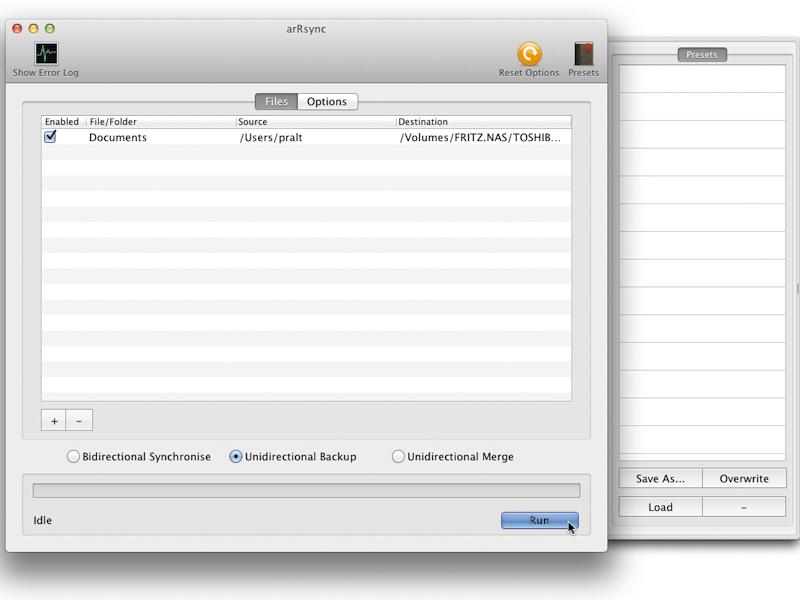800x600 pixels.
Task: Click Save As in Presets panel
Action: pyautogui.click(x=661, y=479)
